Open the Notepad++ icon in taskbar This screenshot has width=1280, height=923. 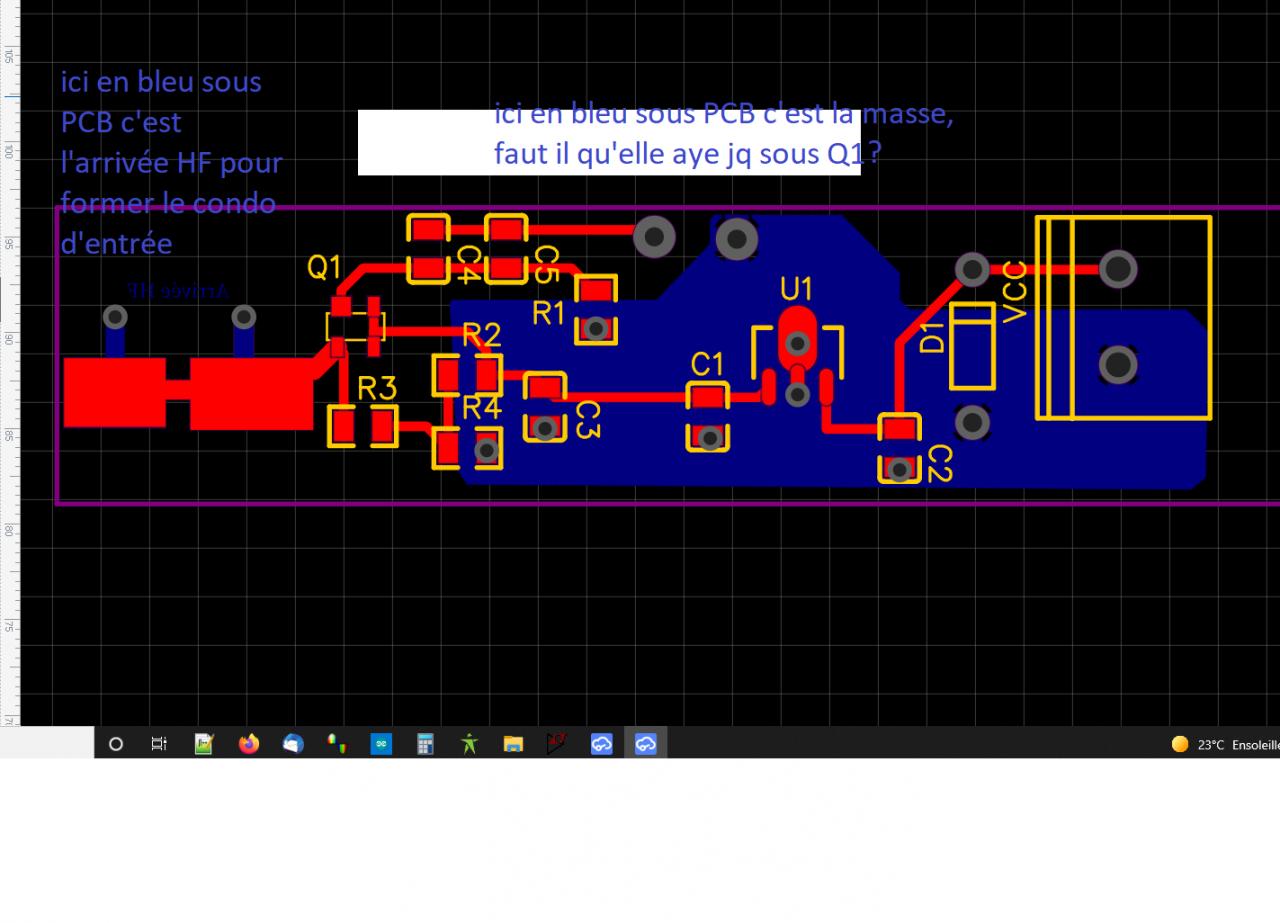tap(204, 743)
